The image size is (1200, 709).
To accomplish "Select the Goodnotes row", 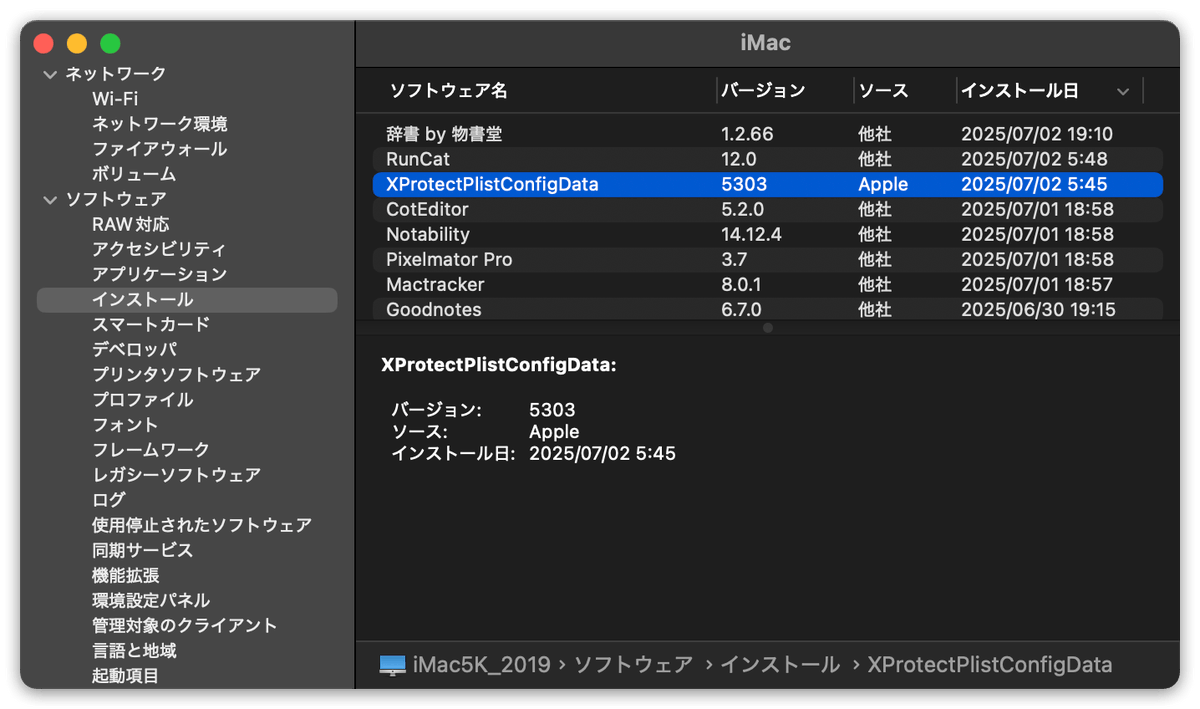I will [767, 310].
